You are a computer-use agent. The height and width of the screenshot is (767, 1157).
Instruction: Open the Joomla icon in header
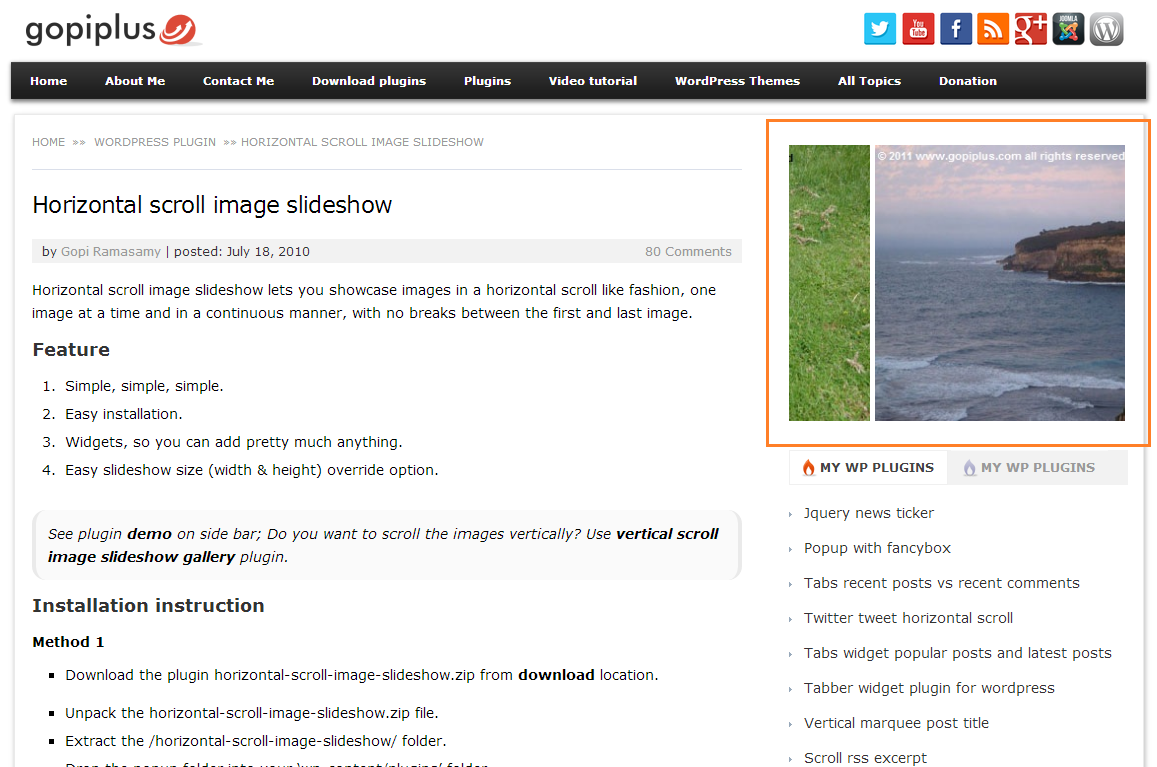[x=1068, y=29]
